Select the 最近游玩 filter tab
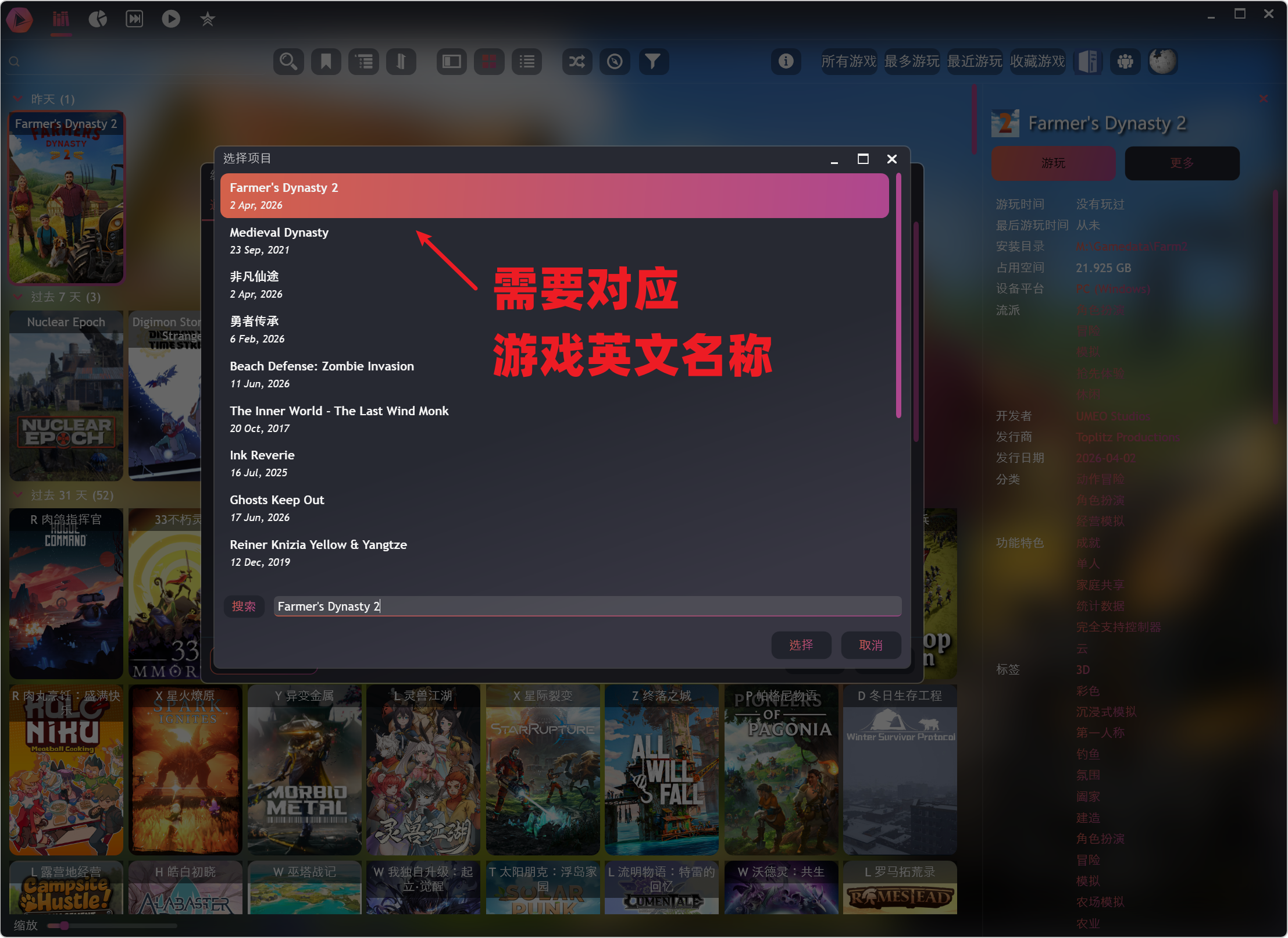 pos(974,61)
